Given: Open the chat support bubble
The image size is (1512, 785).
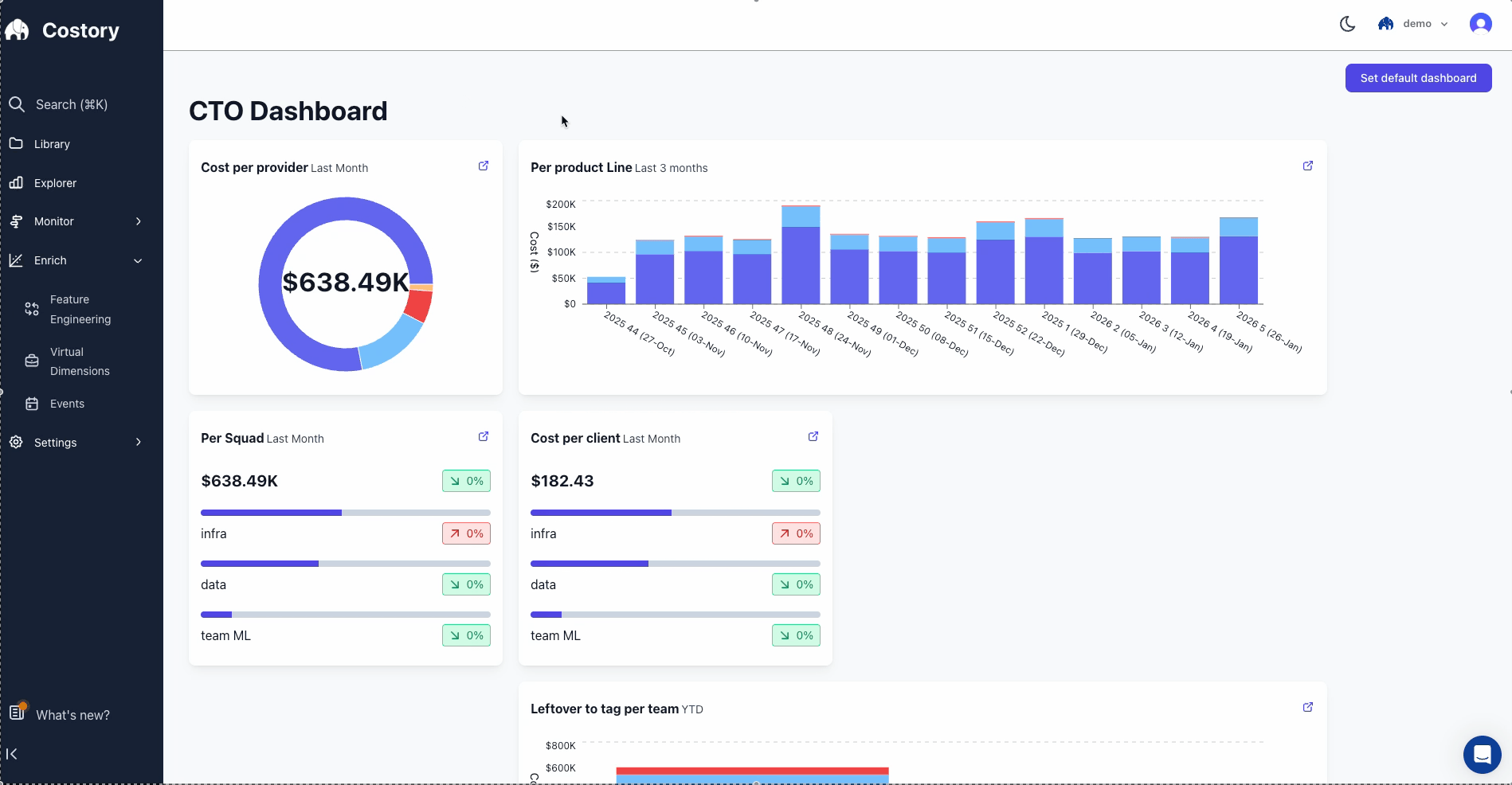Looking at the screenshot, I should (x=1482, y=755).
